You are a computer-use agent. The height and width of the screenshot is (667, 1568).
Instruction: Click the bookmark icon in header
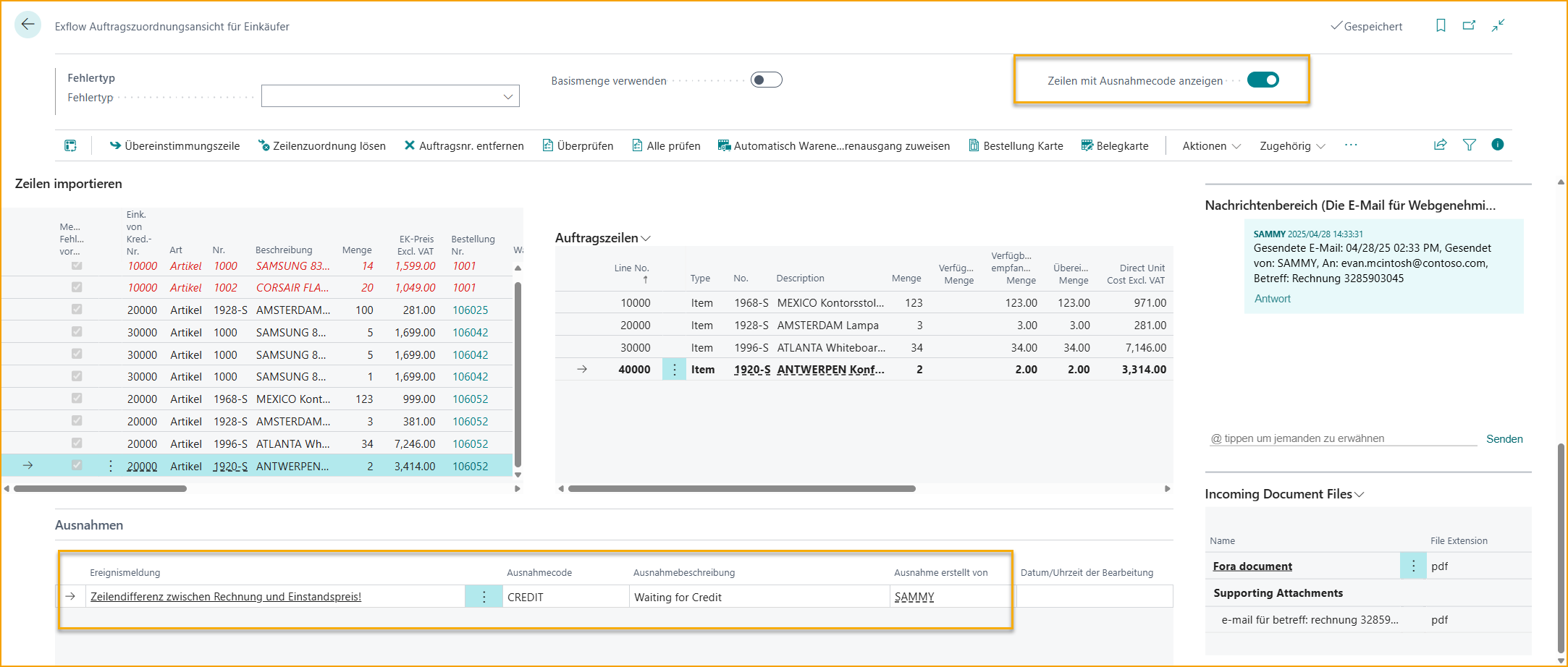coord(1441,25)
